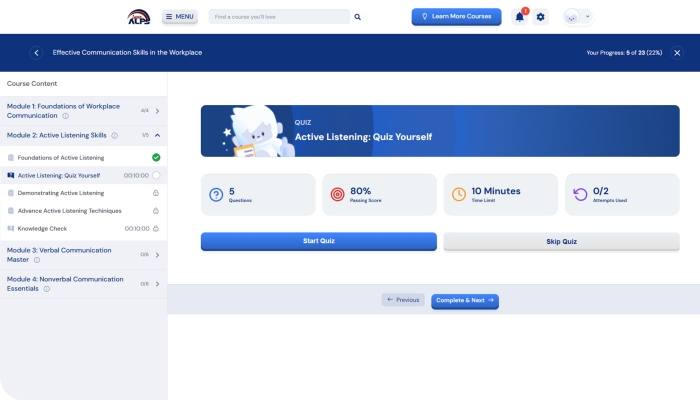Click the search magnifier icon
The width and height of the screenshot is (700, 400).
click(358, 17)
